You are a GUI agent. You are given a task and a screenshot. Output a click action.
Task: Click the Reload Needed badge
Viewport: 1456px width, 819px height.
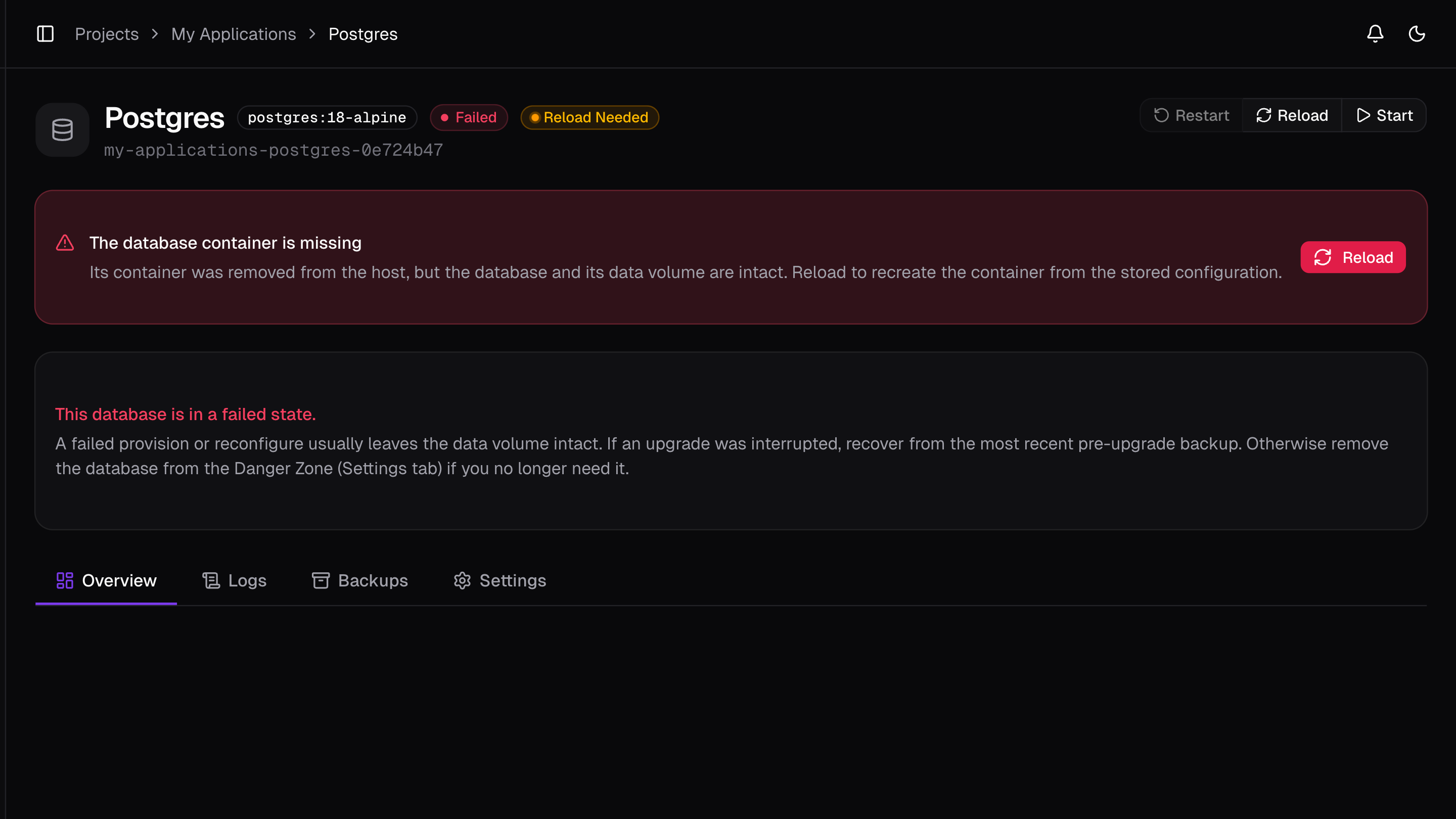(589, 118)
